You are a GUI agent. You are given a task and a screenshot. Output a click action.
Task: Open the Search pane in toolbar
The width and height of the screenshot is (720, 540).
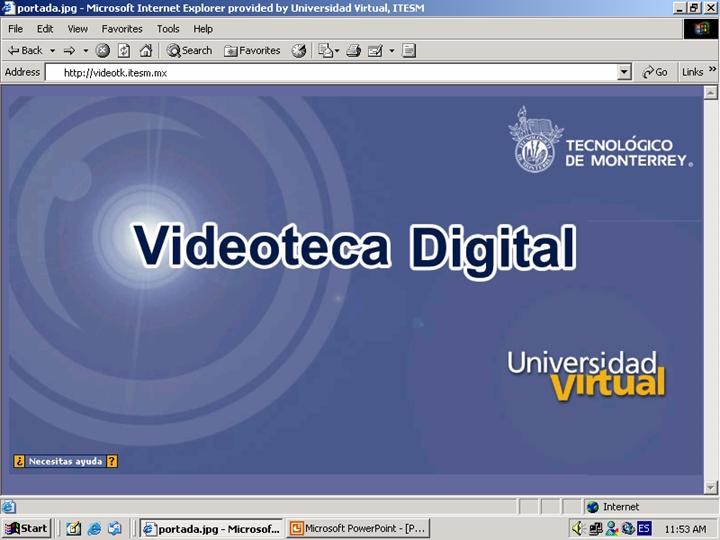click(189, 51)
